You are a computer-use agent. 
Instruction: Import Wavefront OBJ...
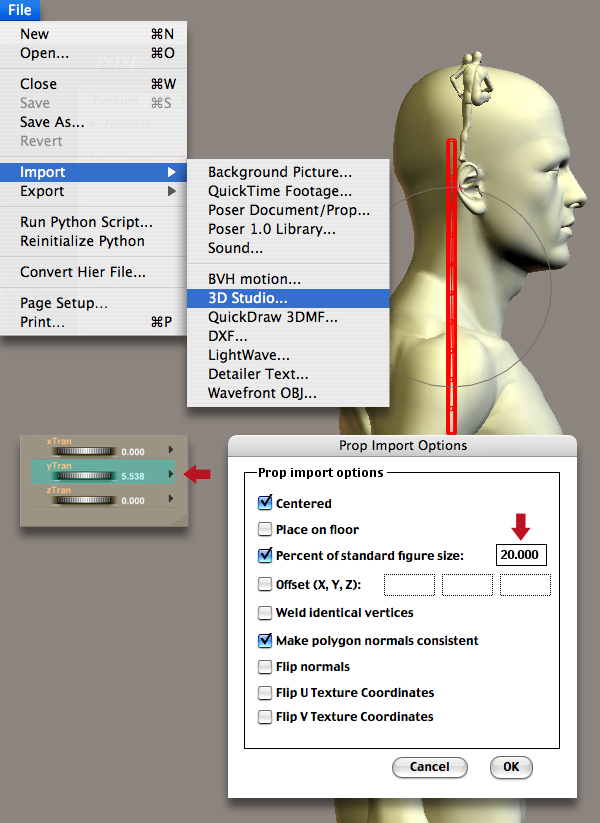pyautogui.click(x=288, y=393)
